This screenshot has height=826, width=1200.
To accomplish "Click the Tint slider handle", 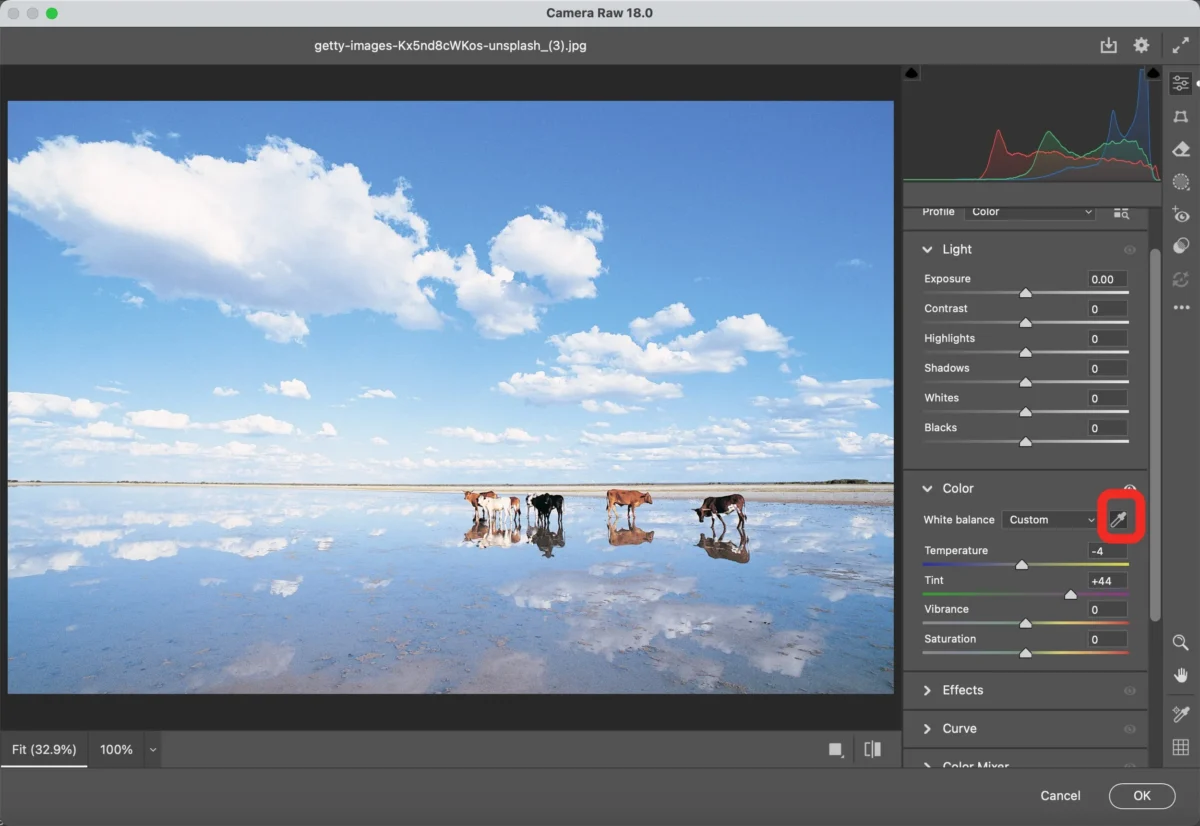I will point(1071,594).
